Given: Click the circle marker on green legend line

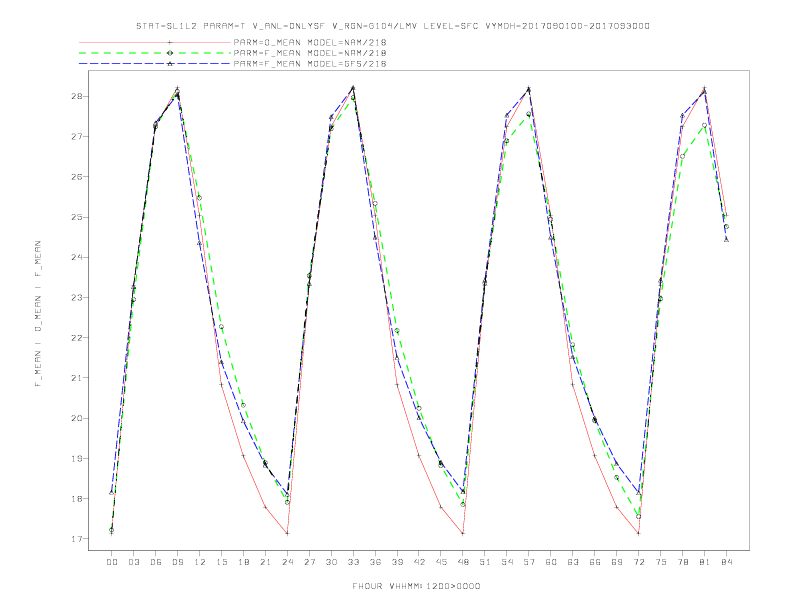Looking at the screenshot, I should click(x=170, y=53).
